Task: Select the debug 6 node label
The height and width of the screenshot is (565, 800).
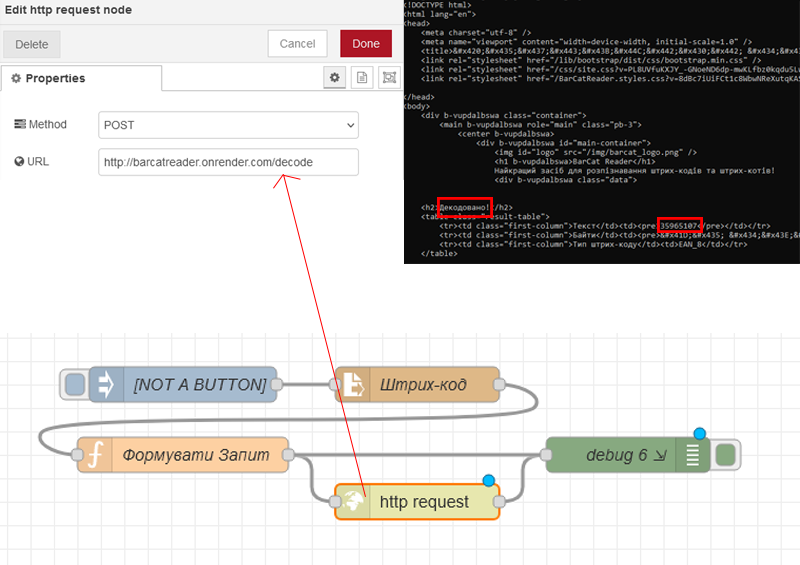Action: click(x=616, y=455)
